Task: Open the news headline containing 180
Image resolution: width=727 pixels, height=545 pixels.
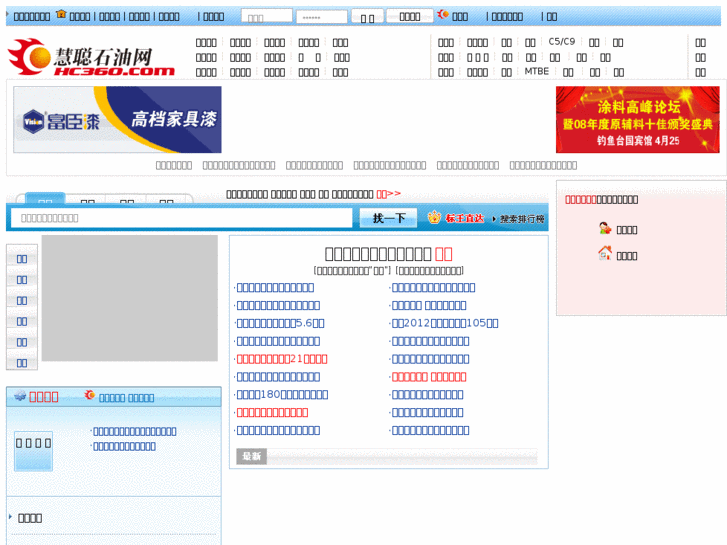Action: [282, 395]
